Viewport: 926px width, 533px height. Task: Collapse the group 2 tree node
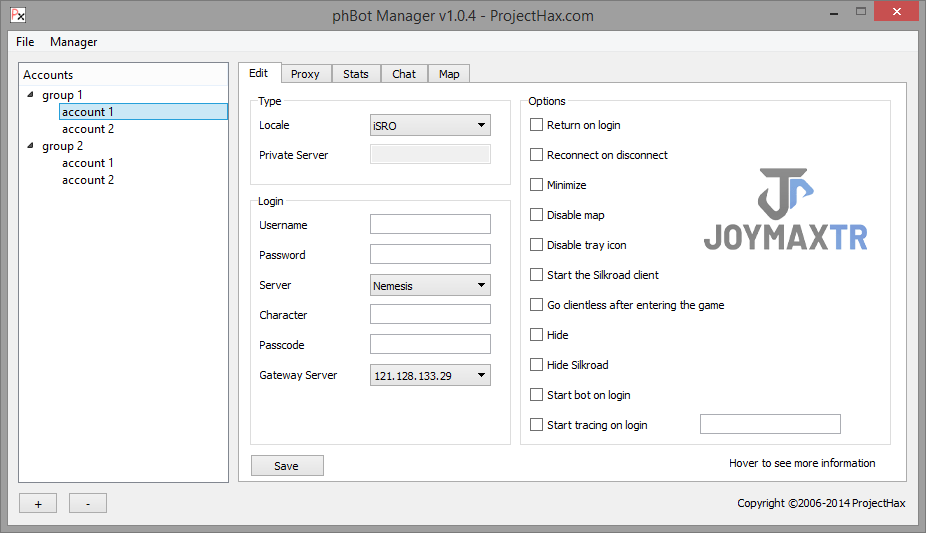(x=31, y=146)
